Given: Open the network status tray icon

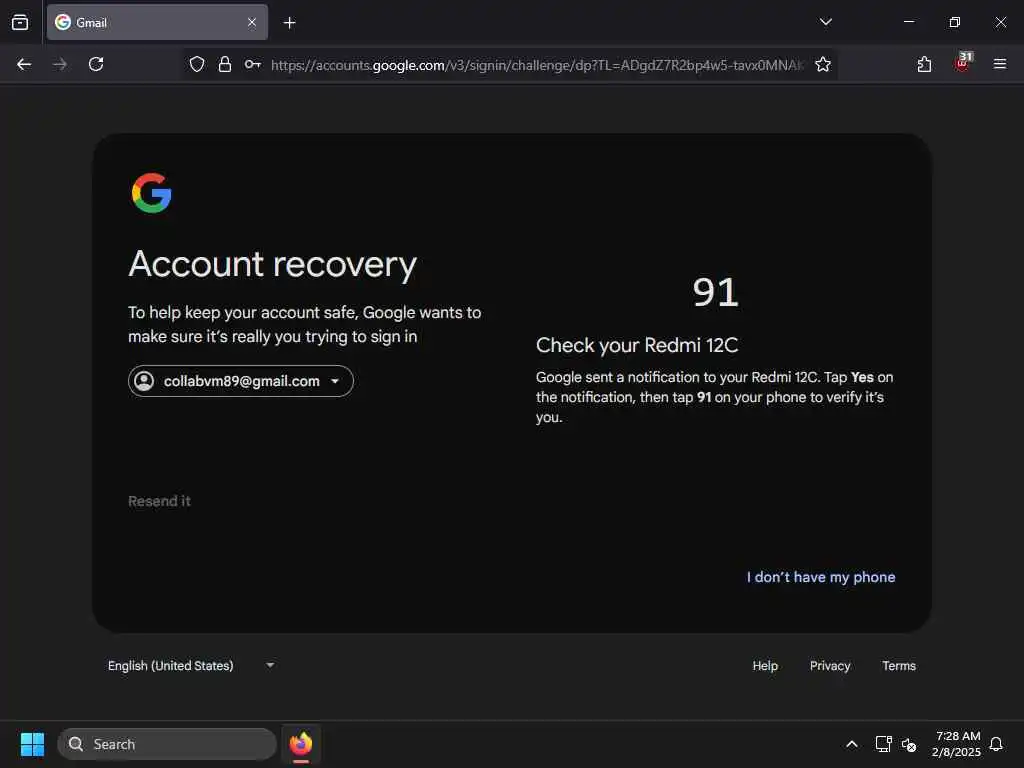Looking at the screenshot, I should [x=883, y=744].
